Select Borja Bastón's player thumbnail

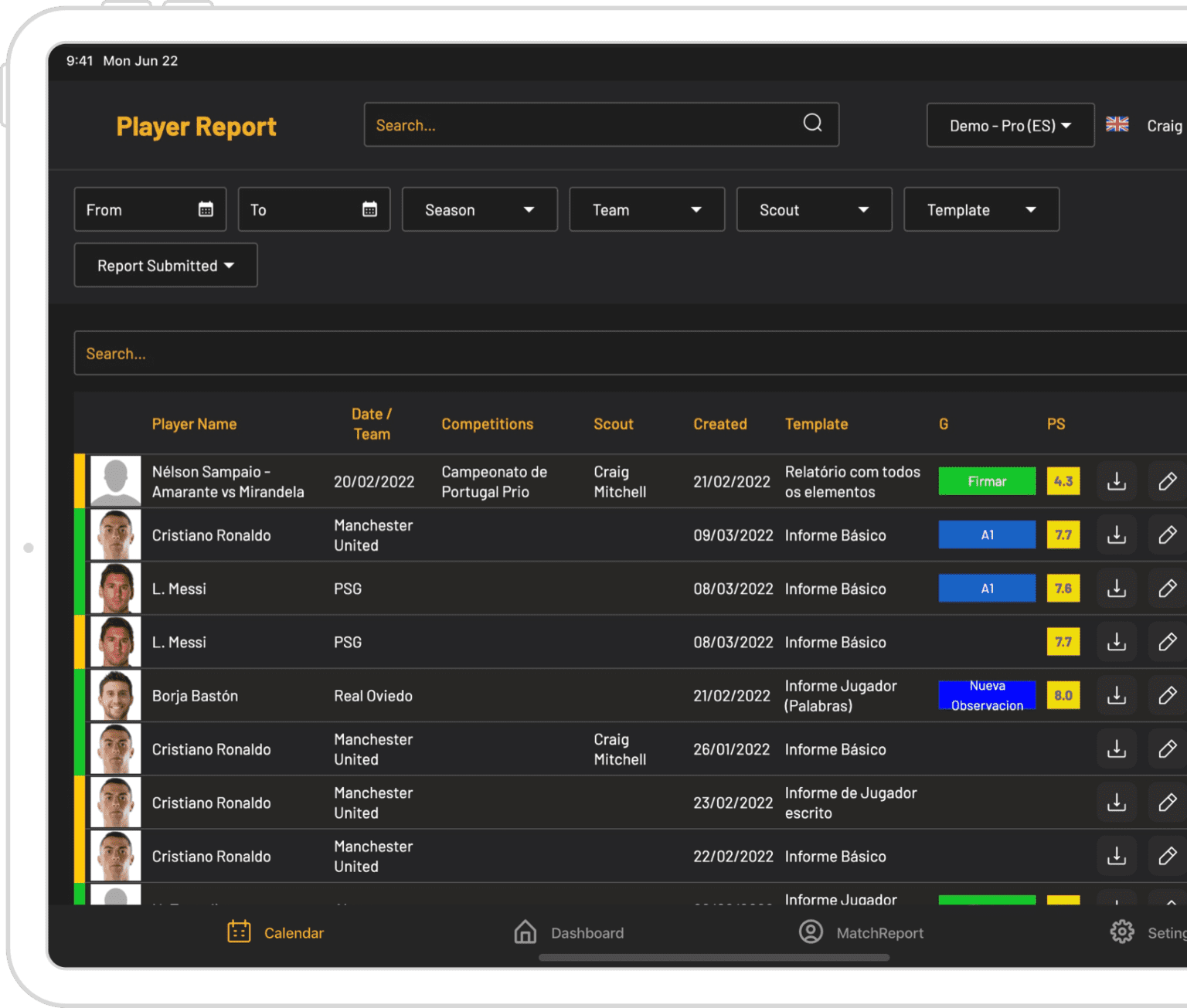(114, 695)
